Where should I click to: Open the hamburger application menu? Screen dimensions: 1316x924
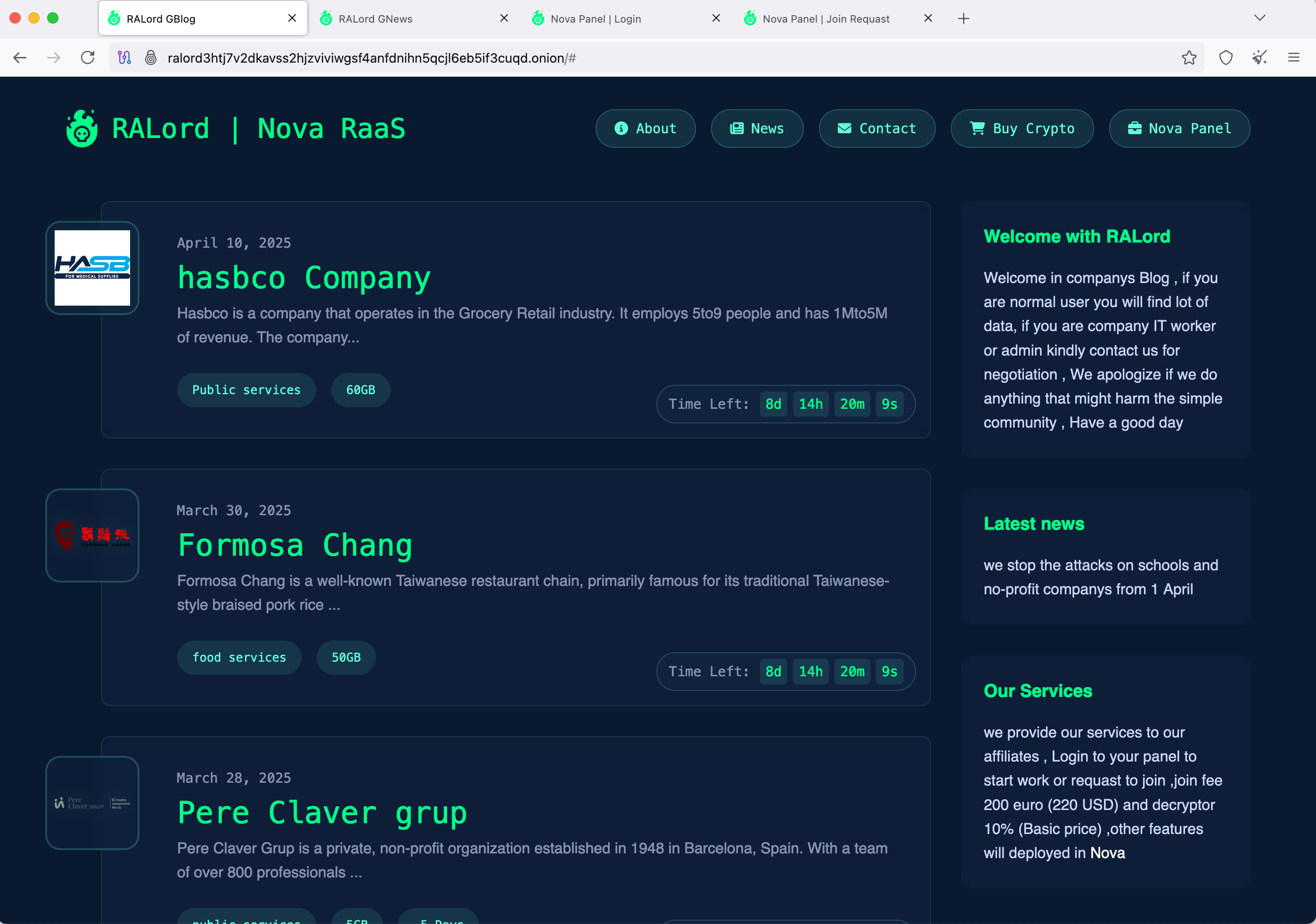pos(1294,58)
